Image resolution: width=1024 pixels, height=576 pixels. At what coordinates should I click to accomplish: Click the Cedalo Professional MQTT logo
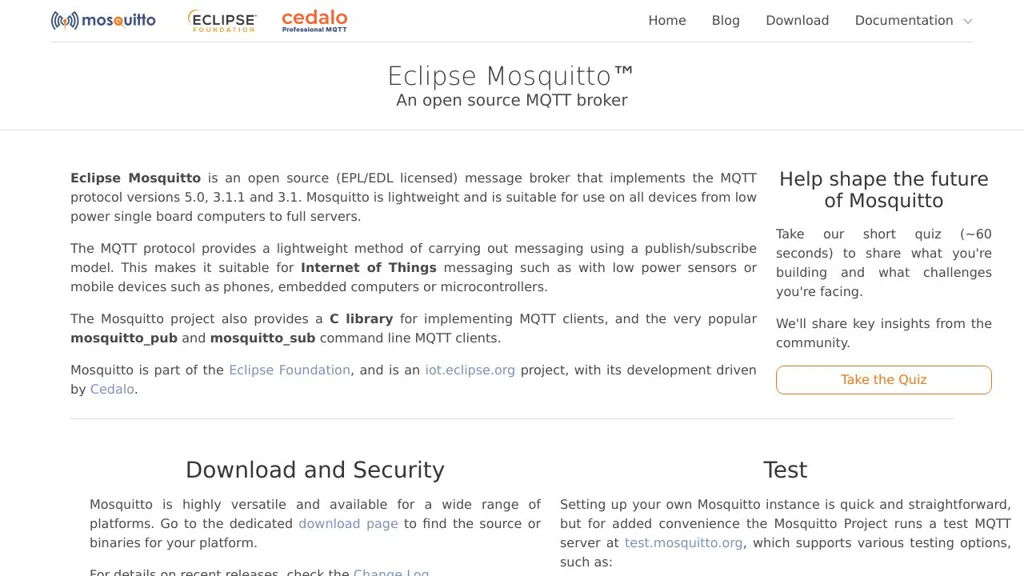[x=314, y=20]
